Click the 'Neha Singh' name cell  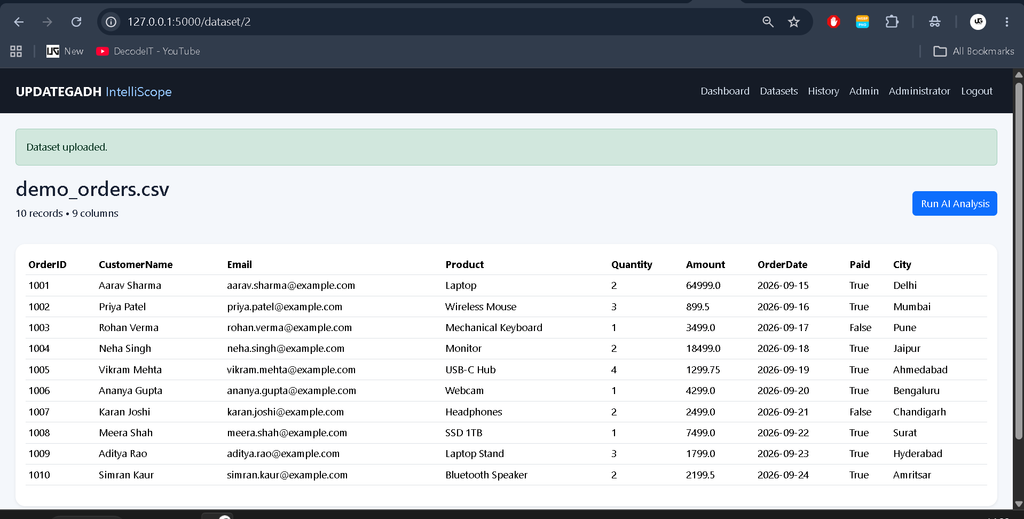[x=125, y=349]
